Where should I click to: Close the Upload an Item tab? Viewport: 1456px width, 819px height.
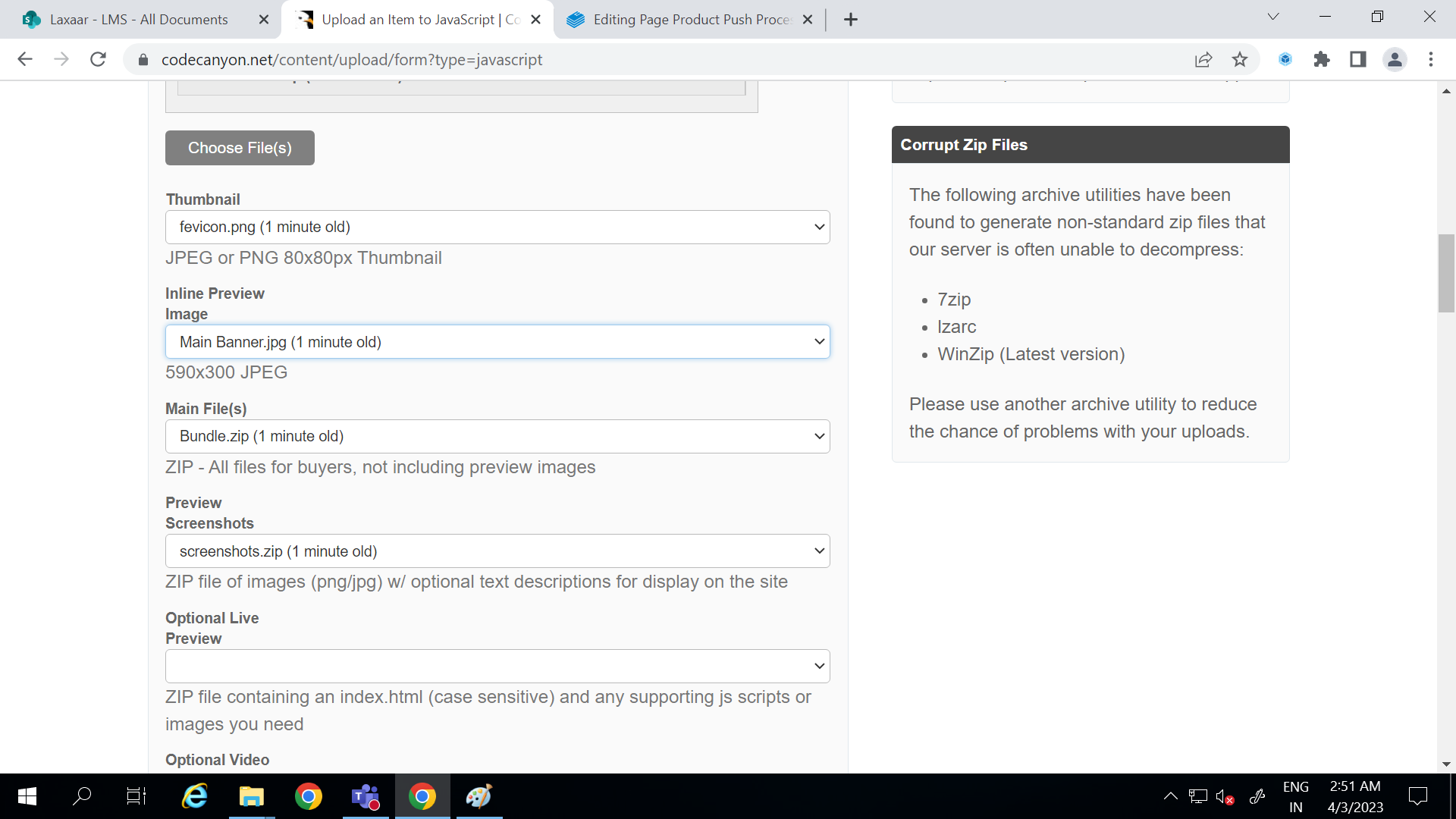[536, 20]
